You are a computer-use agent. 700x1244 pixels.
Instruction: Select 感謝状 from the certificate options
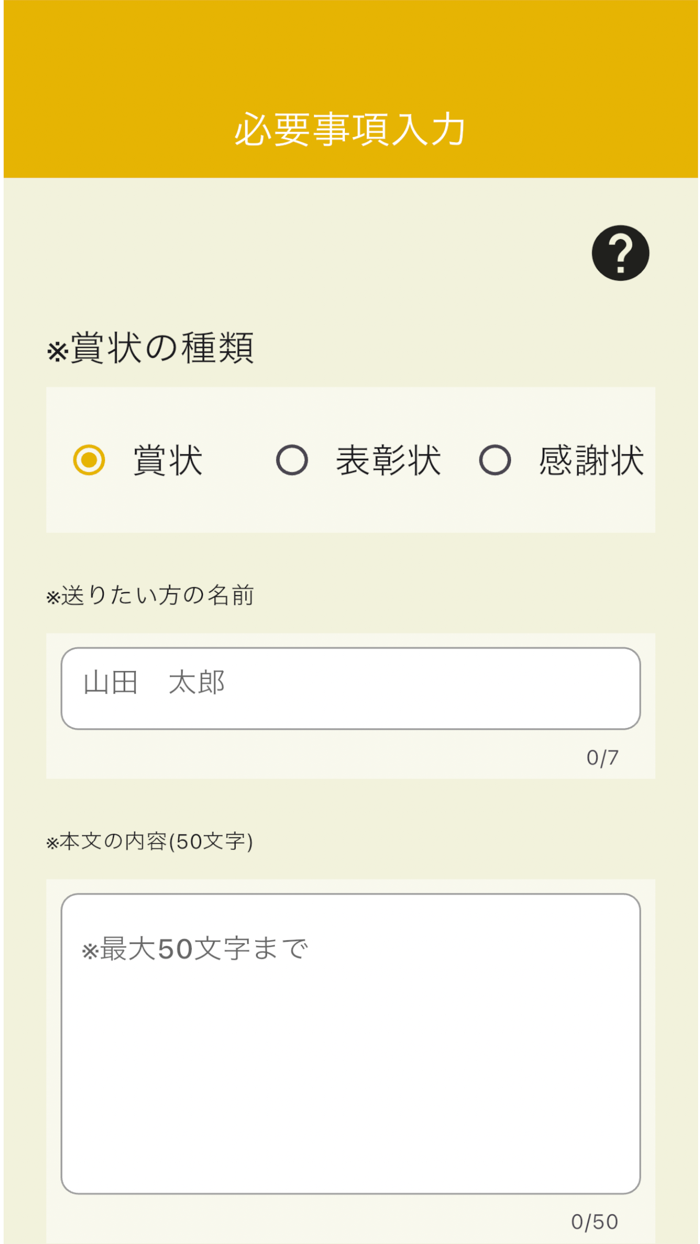[495, 461]
